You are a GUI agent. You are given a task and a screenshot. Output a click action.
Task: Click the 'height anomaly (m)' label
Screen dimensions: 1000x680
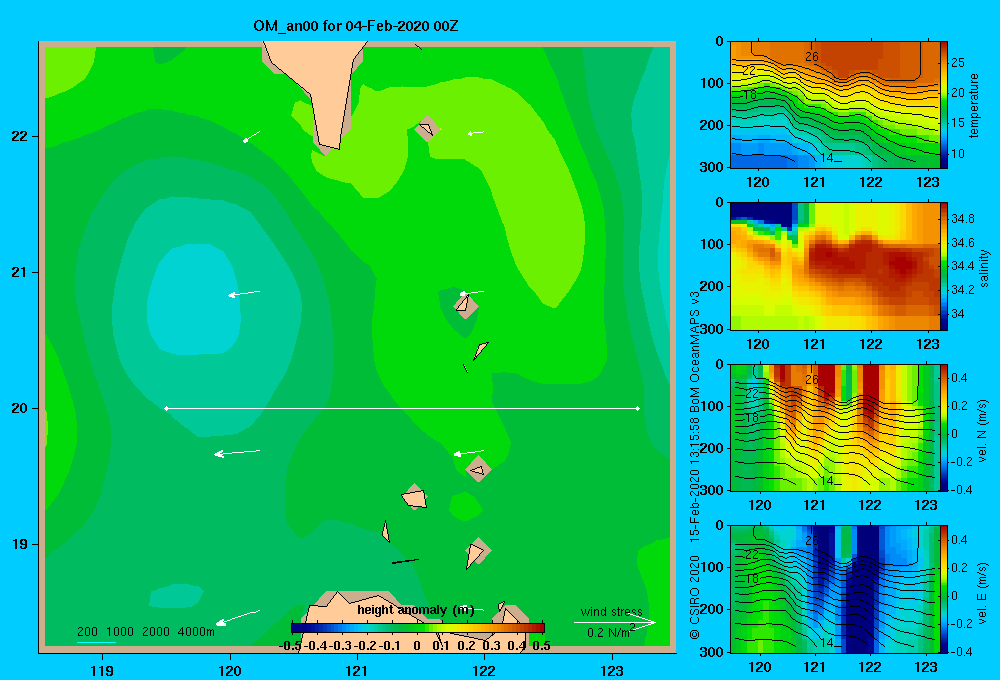click(x=415, y=610)
